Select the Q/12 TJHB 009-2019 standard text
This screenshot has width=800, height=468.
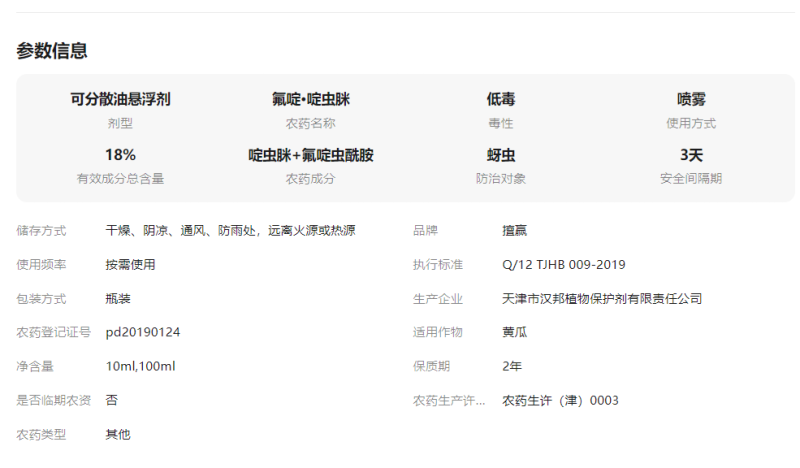coord(564,264)
